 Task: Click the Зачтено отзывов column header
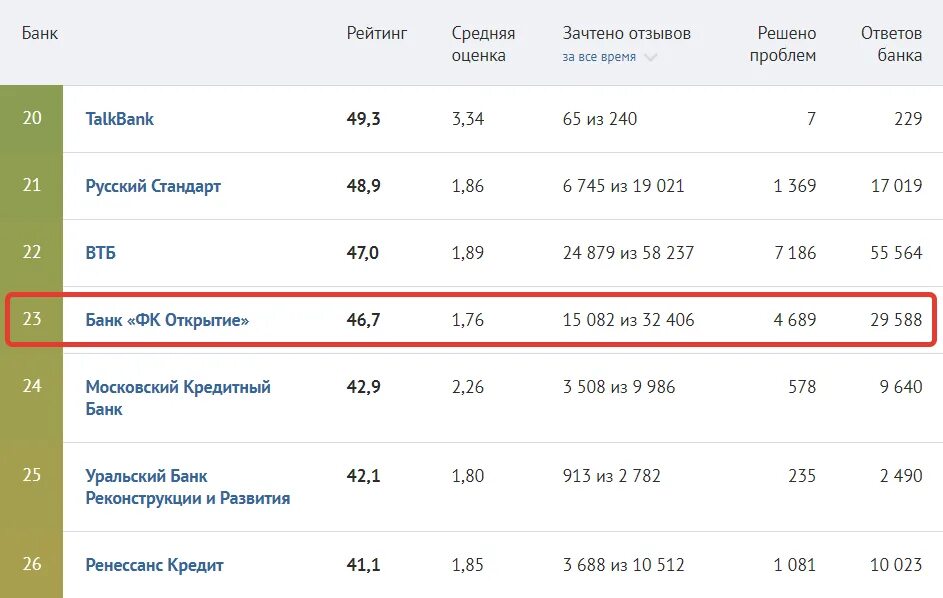[626, 34]
